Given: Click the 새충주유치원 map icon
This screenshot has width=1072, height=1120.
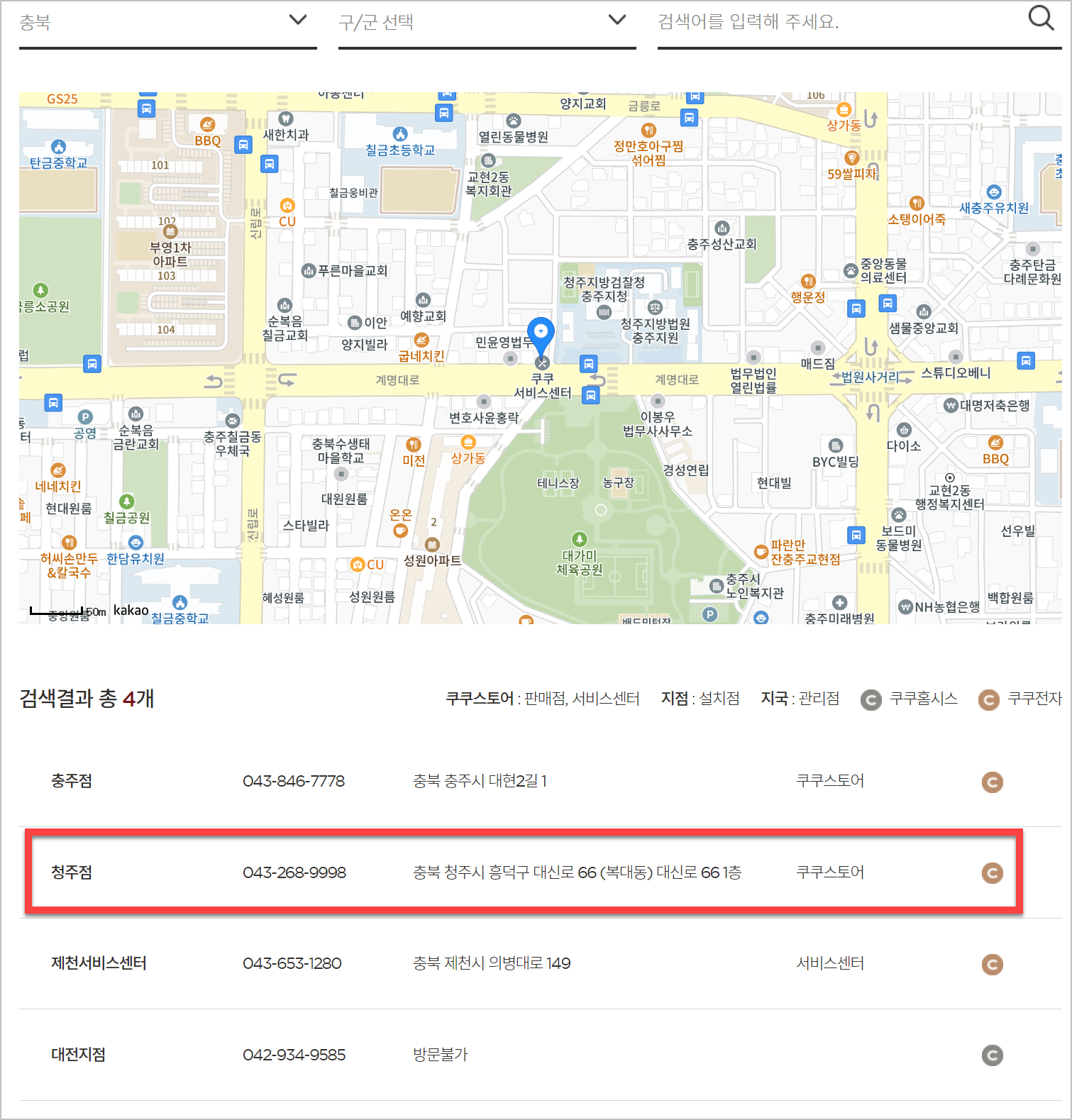Looking at the screenshot, I should (994, 192).
